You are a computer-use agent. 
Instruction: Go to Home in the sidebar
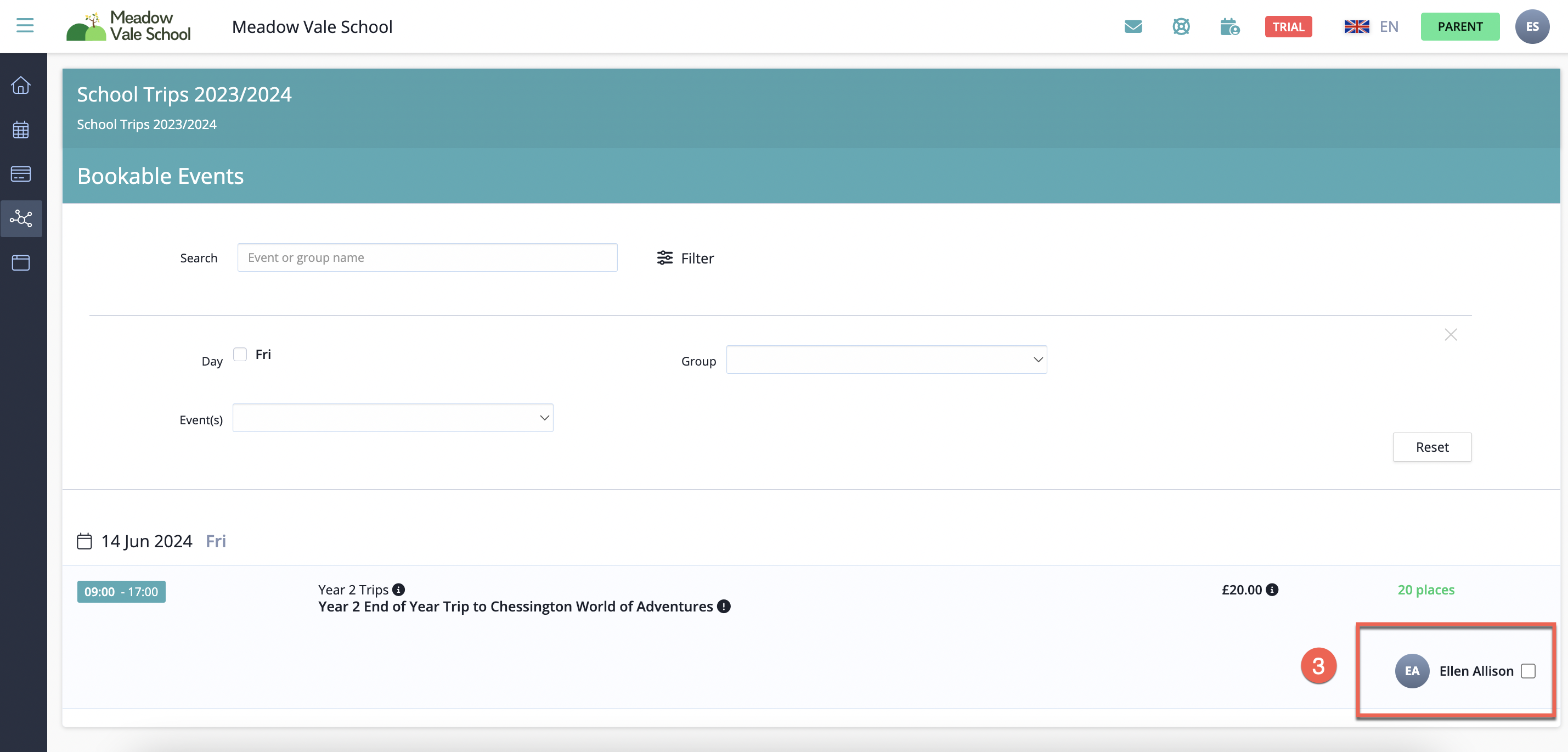21,85
